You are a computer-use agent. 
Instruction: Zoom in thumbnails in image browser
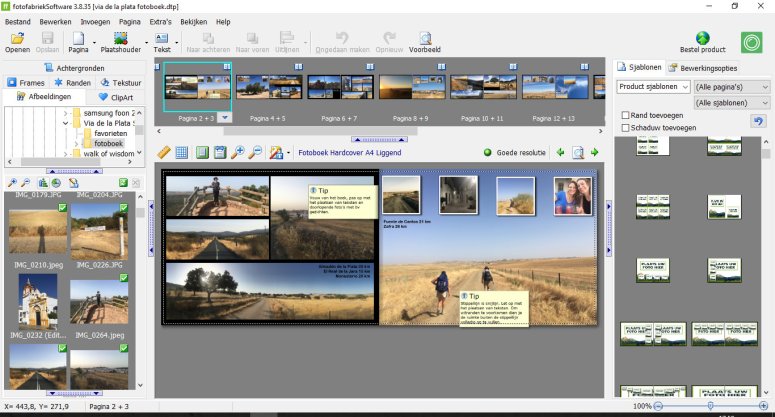pyautogui.click(x=12, y=183)
